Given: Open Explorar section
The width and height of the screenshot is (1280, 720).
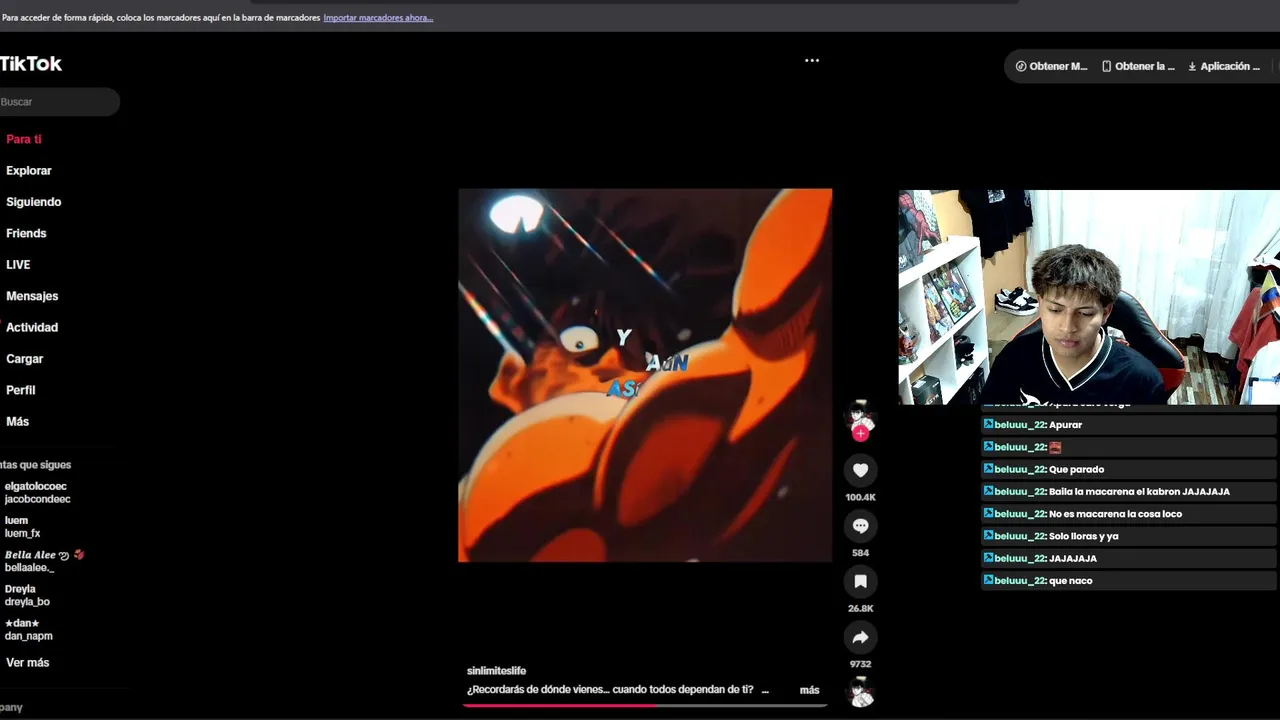Looking at the screenshot, I should [29, 171].
